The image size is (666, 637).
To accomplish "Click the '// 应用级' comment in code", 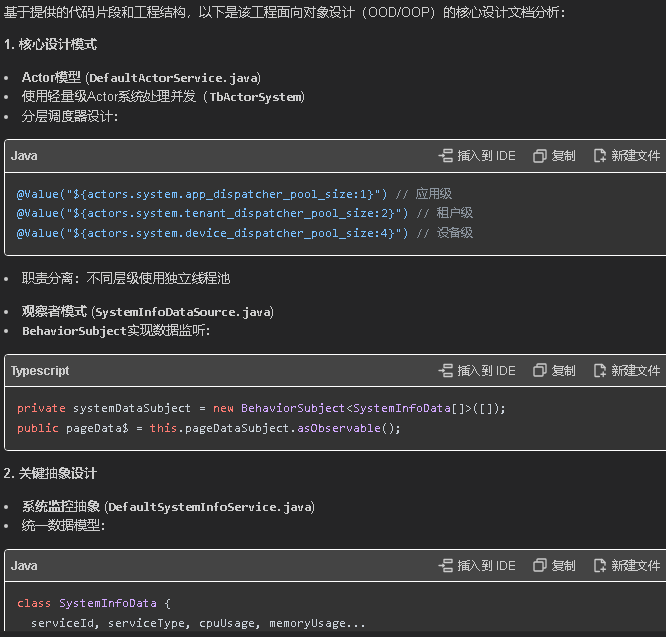I will pyautogui.click(x=424, y=194).
